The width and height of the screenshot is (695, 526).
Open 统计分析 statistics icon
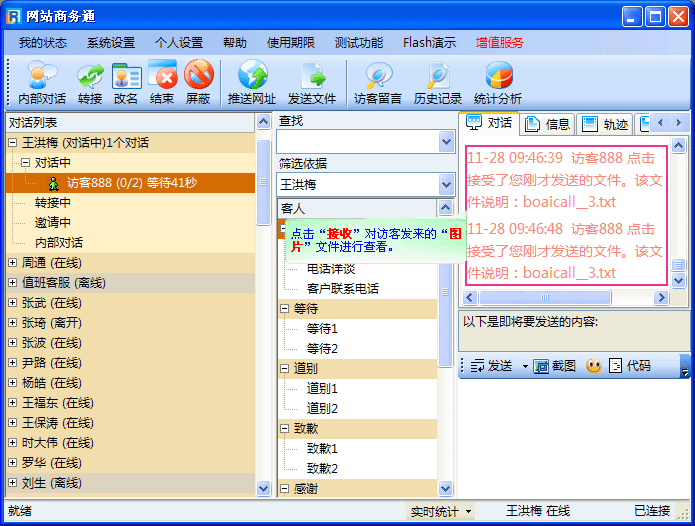tap(498, 83)
